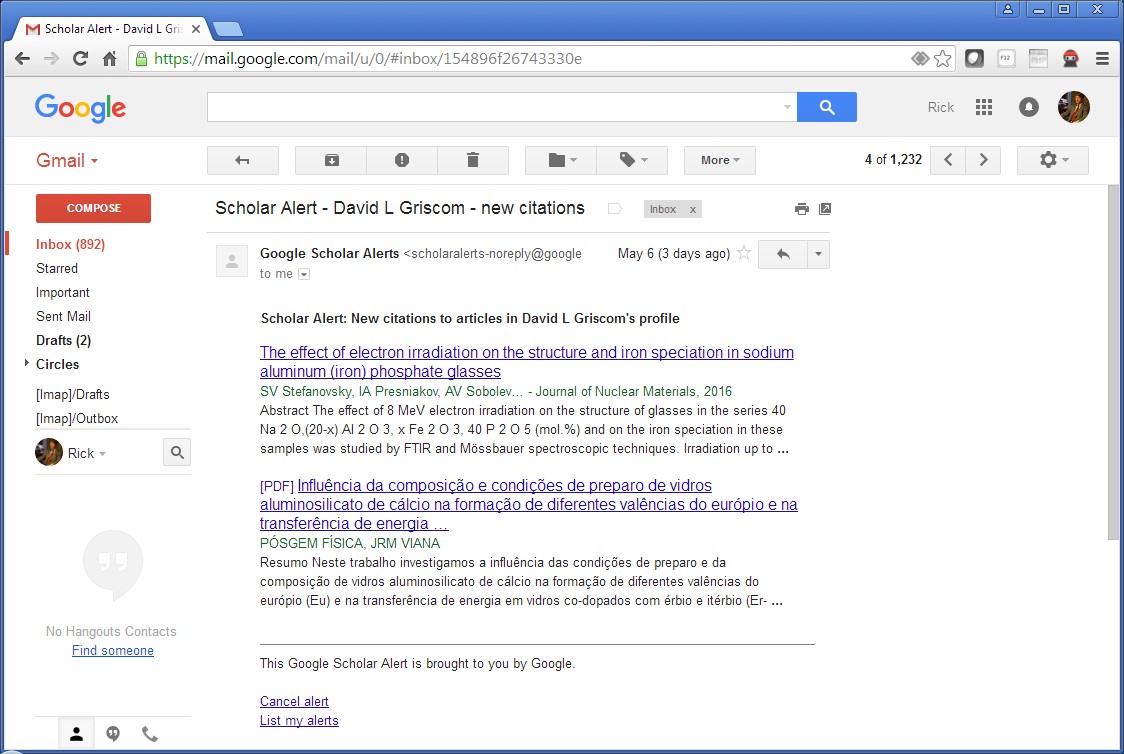Image resolution: width=1124 pixels, height=754 pixels.
Task: Go to the older email arrow
Action: pyautogui.click(x=983, y=160)
